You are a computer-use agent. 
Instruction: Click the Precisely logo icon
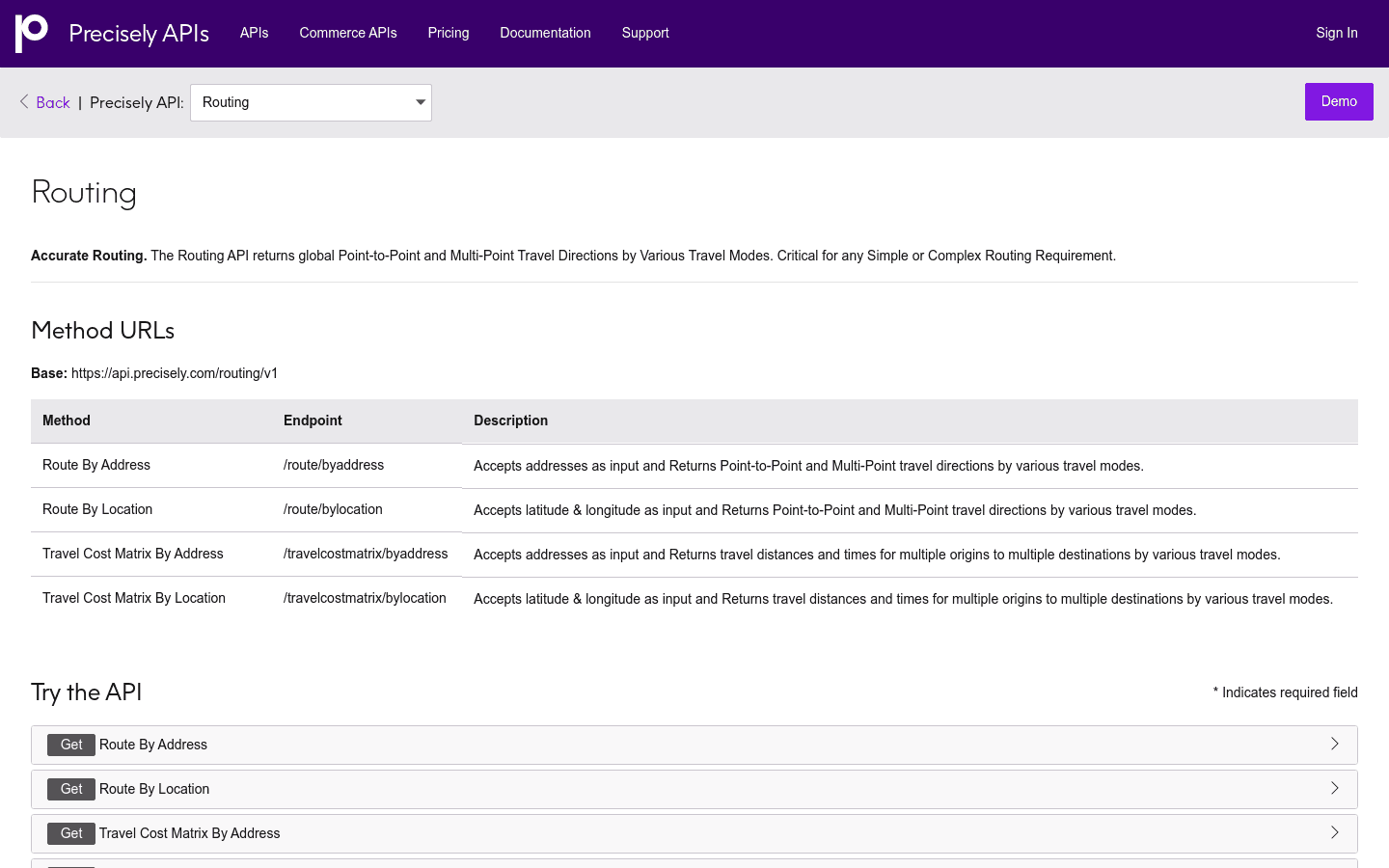[x=32, y=33]
